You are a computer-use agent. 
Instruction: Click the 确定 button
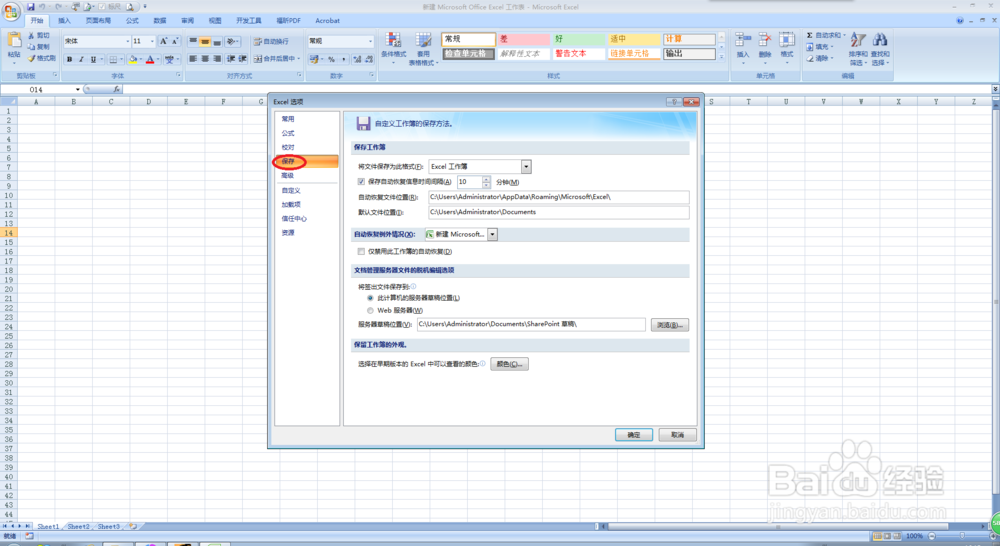click(633, 434)
